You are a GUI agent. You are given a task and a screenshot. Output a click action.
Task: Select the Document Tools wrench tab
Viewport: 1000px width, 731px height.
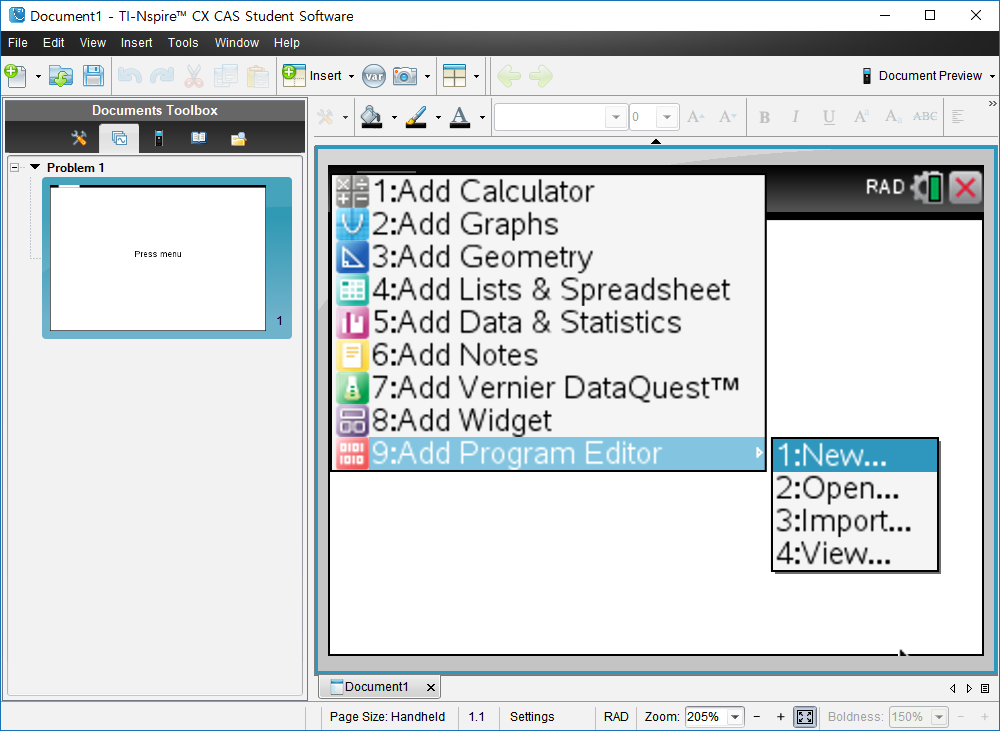79,138
